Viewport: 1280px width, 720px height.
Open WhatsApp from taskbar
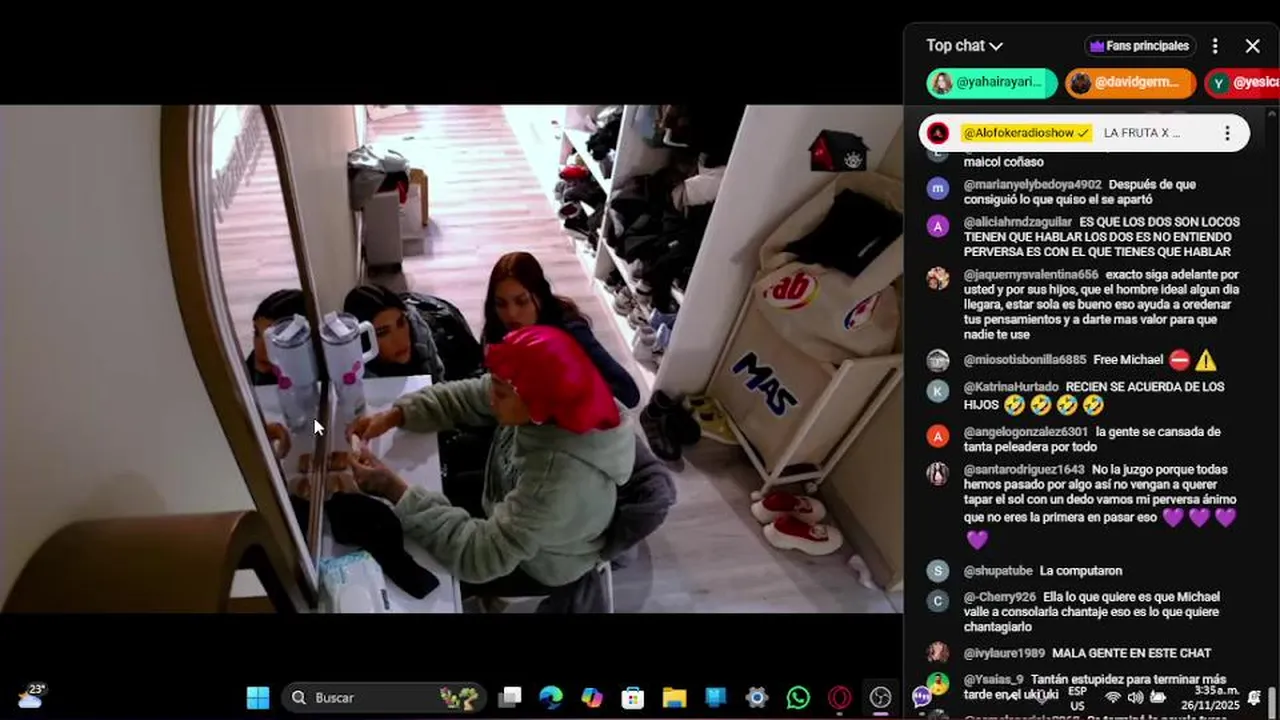798,697
